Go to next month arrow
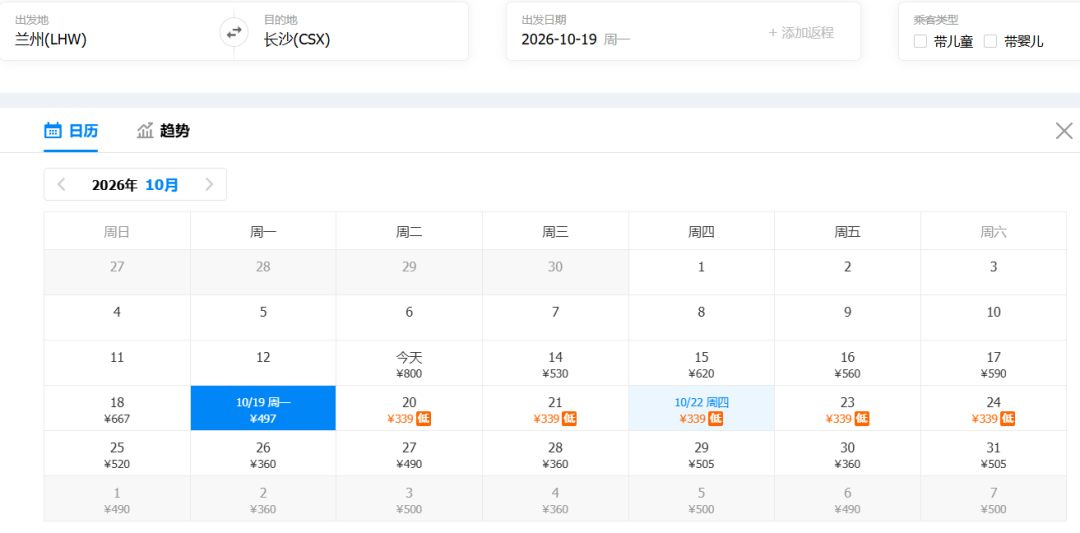This screenshot has height=533, width=1080. pyautogui.click(x=209, y=185)
